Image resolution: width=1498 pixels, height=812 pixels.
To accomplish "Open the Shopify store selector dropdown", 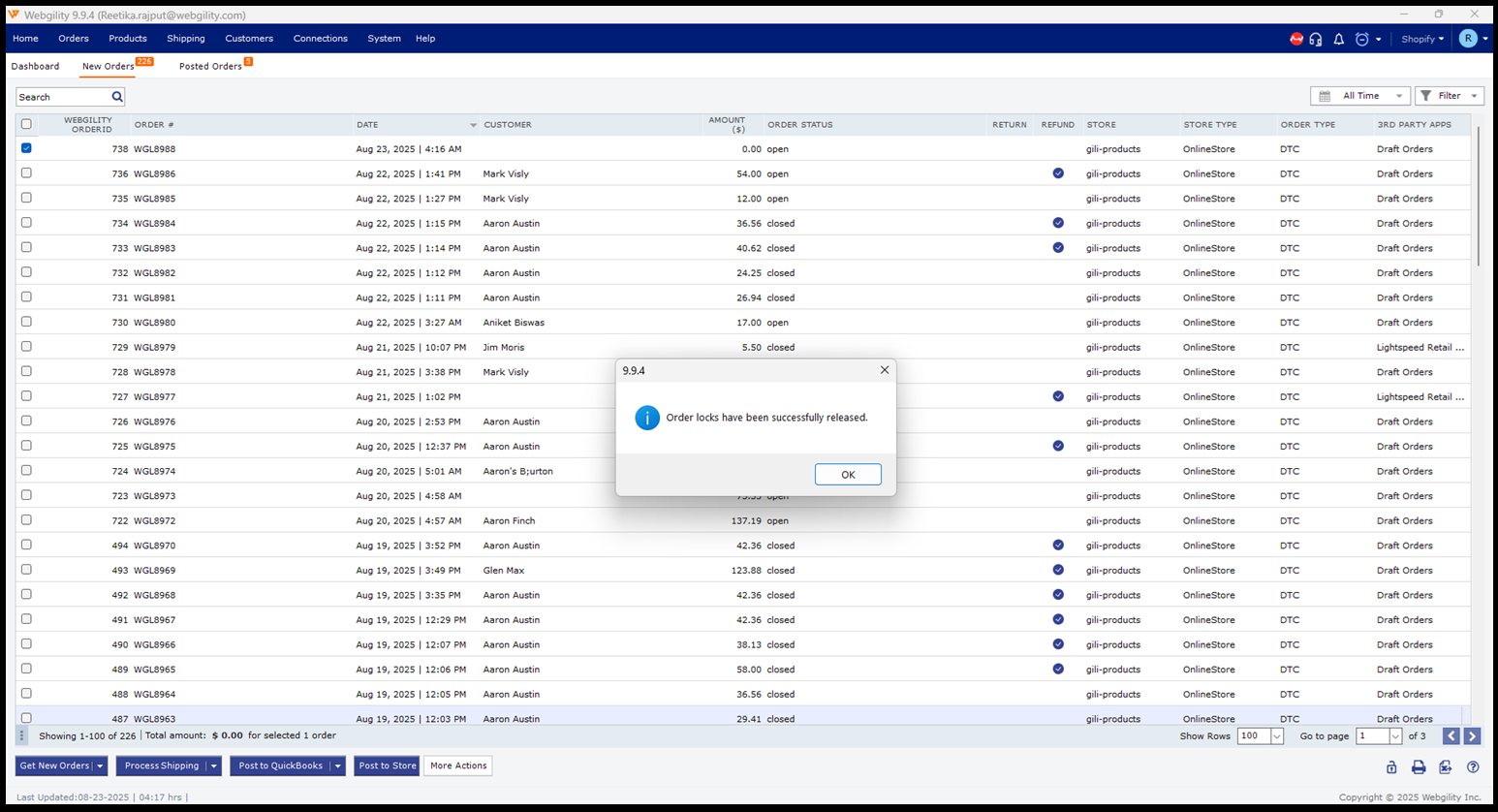I will point(1422,39).
